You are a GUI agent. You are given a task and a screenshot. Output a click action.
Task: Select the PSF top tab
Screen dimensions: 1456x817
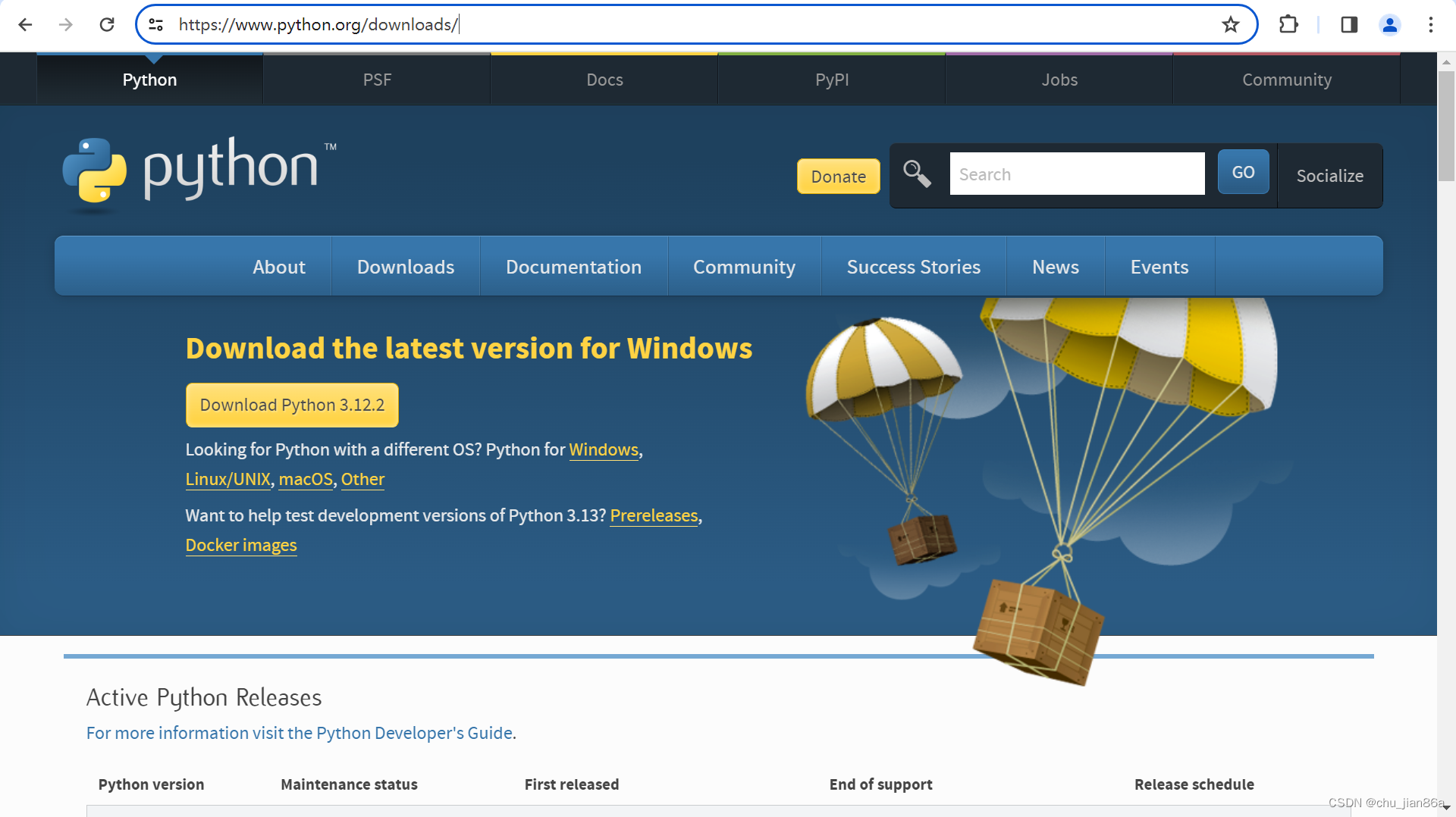[x=377, y=80]
